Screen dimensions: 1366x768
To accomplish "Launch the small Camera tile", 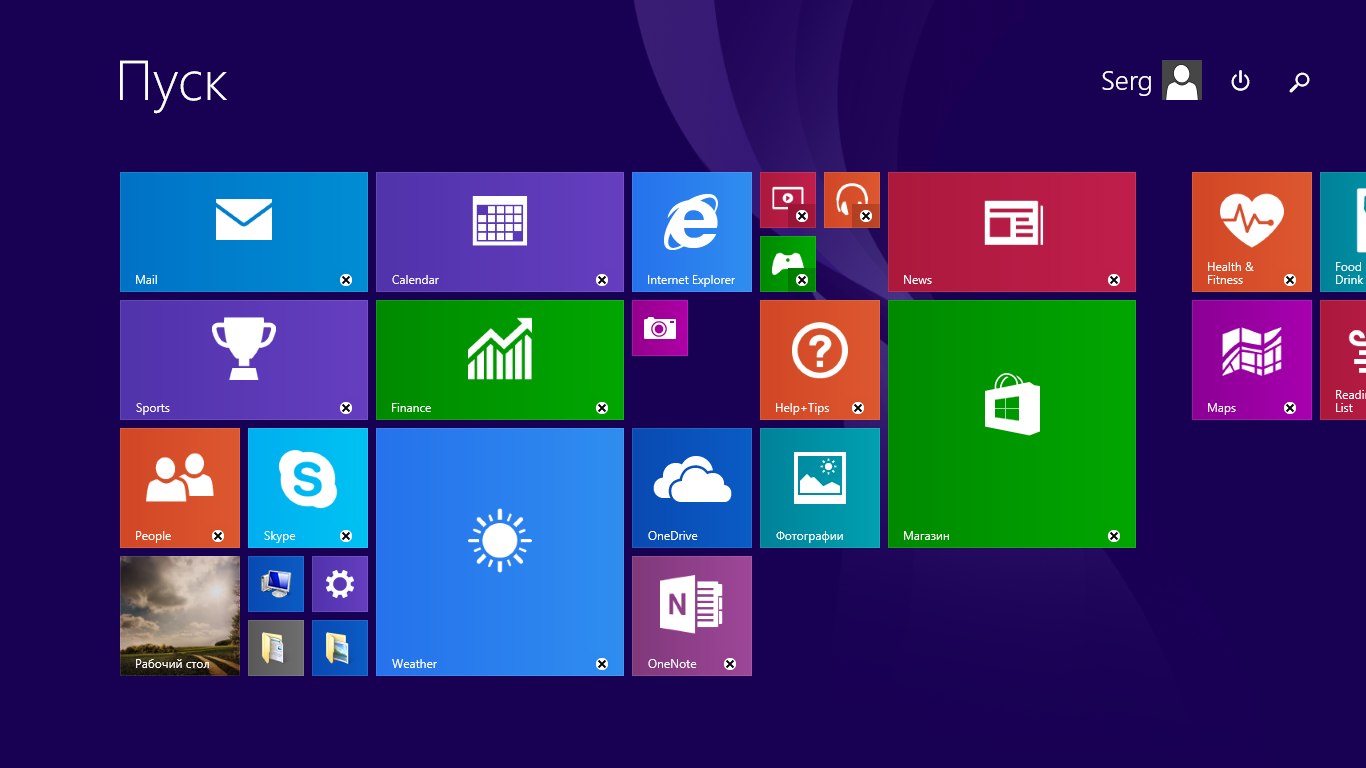I will tap(660, 328).
